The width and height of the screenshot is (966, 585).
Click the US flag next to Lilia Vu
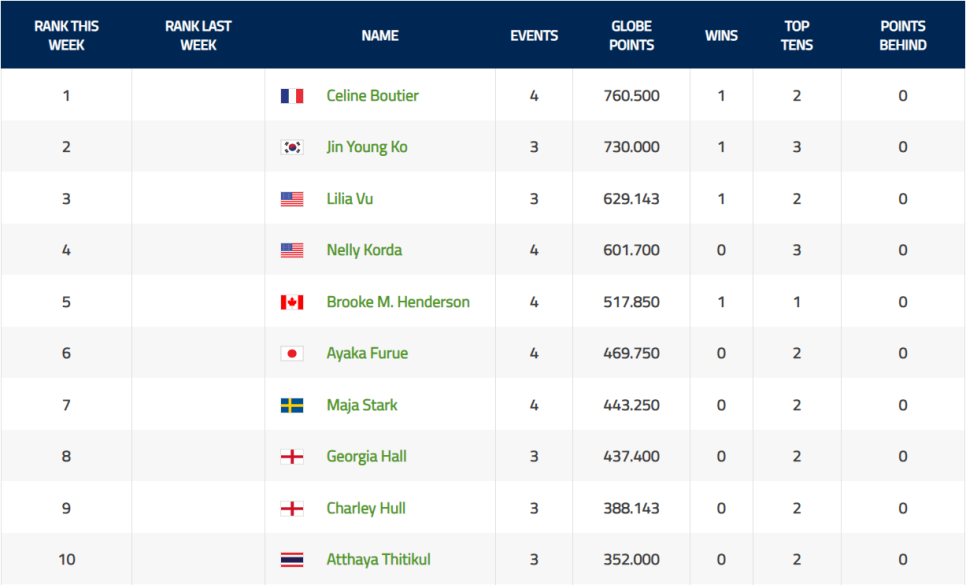click(x=292, y=199)
